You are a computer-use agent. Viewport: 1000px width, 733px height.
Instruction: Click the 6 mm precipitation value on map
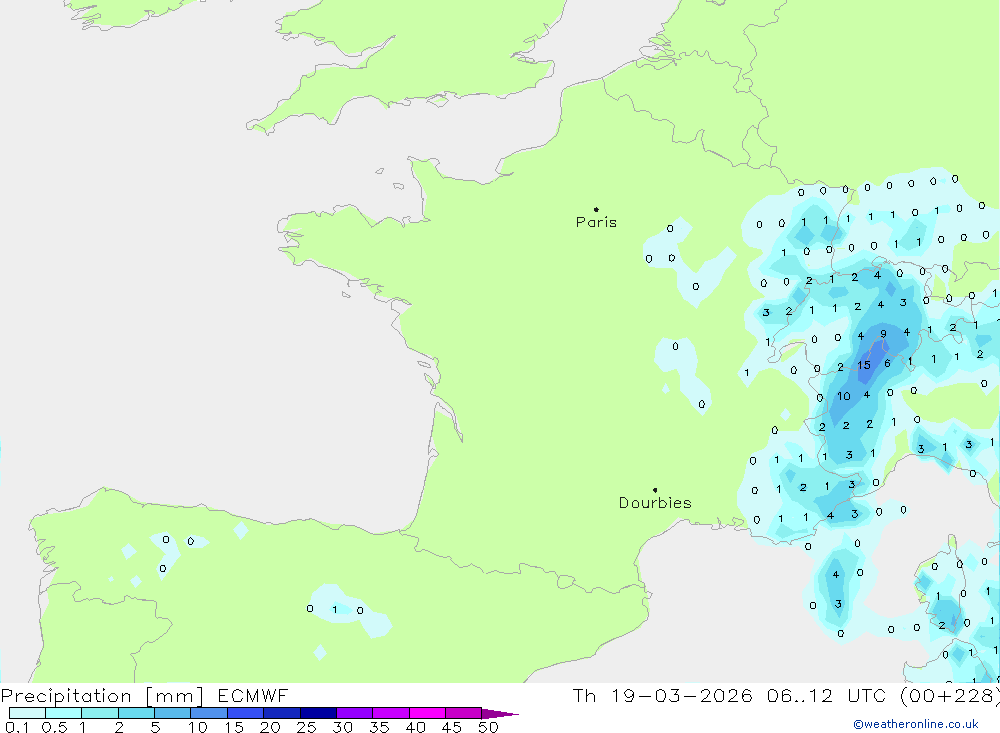pos(887,363)
